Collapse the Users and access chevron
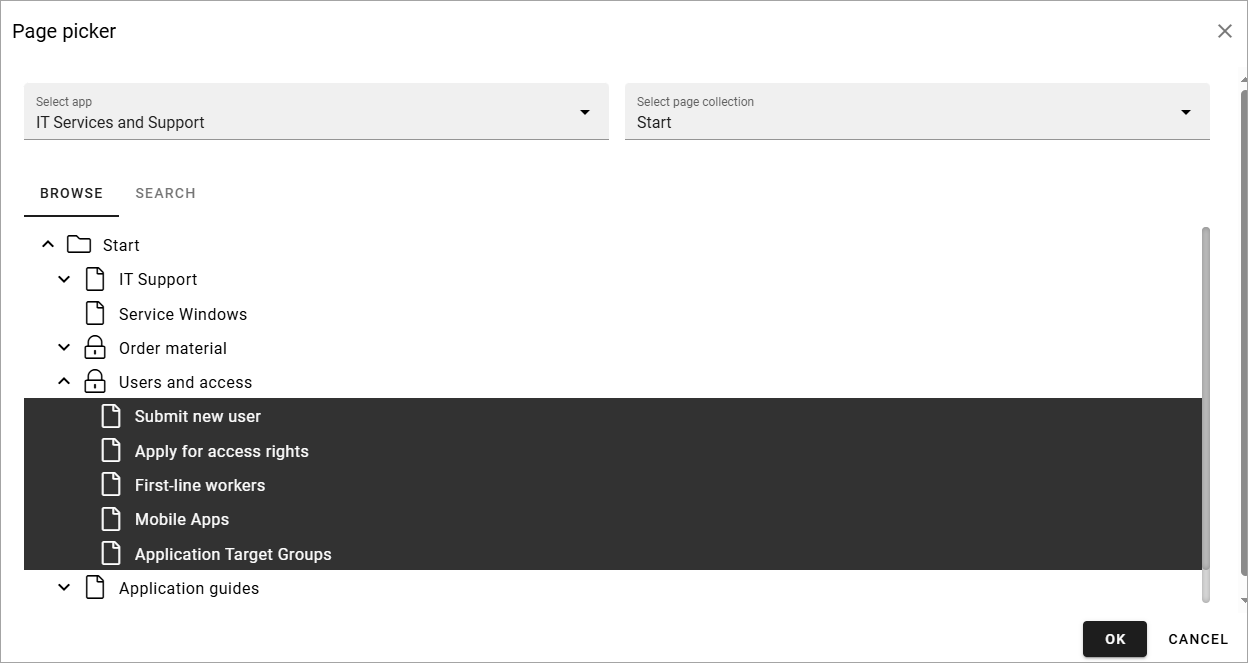 [x=64, y=382]
